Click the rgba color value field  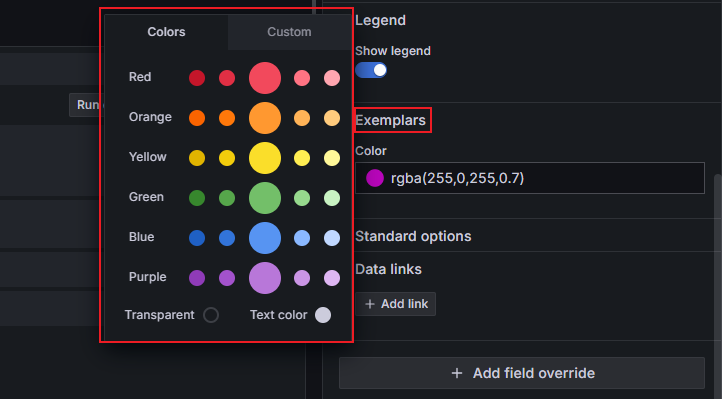(x=530, y=178)
